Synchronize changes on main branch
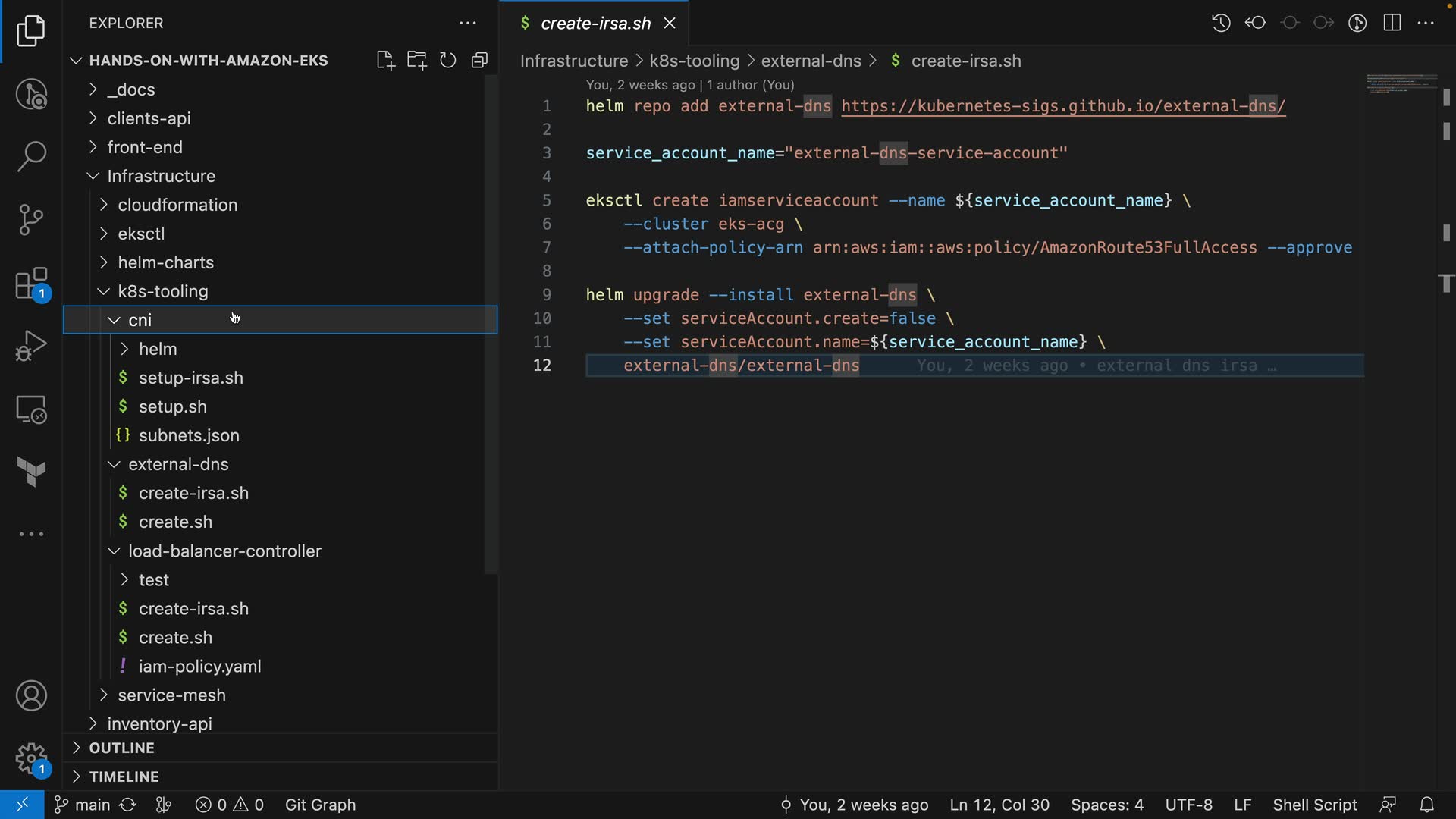The width and height of the screenshot is (1456, 819). pos(128,805)
